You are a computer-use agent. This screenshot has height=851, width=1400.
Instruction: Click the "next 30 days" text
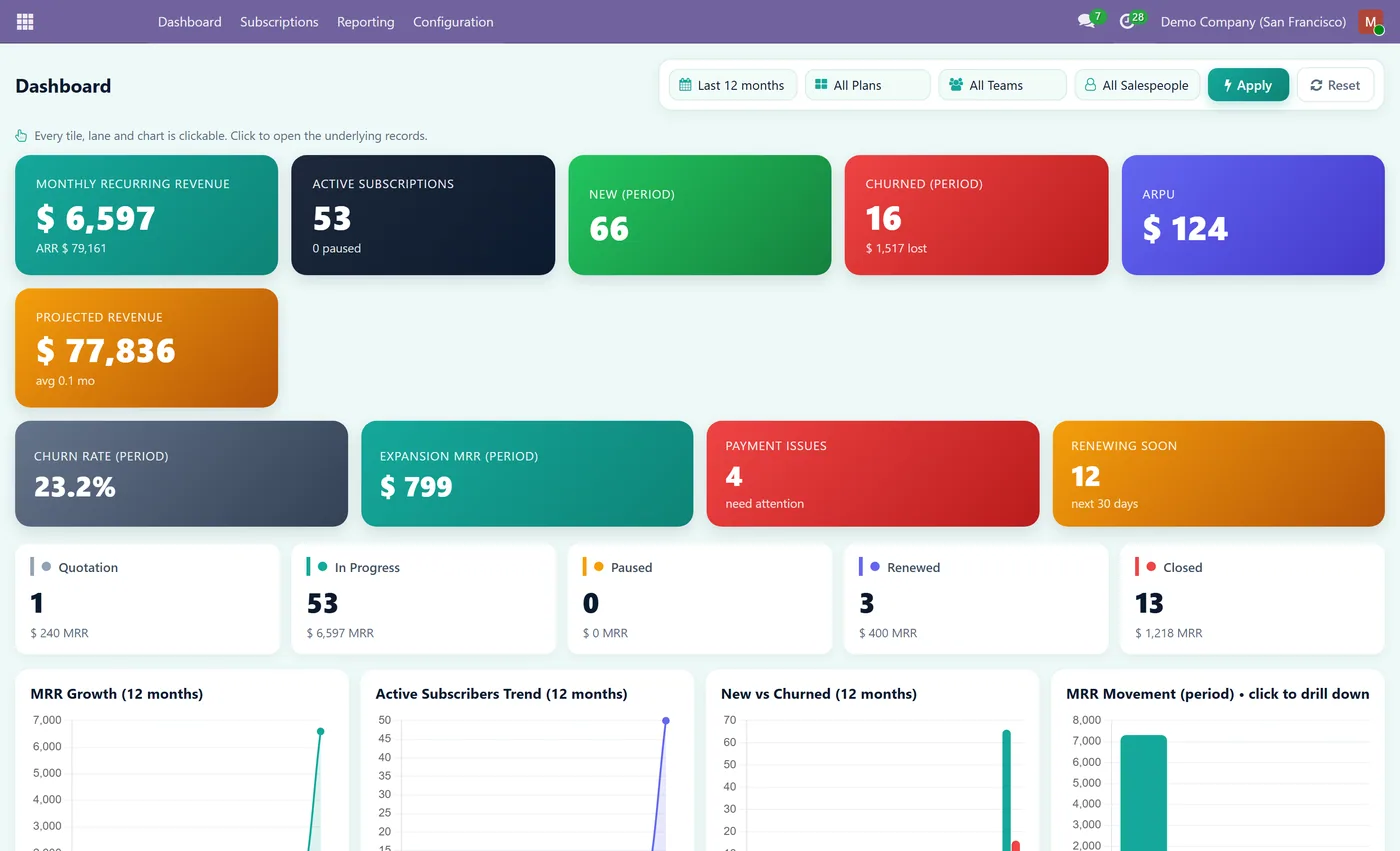click(1105, 504)
